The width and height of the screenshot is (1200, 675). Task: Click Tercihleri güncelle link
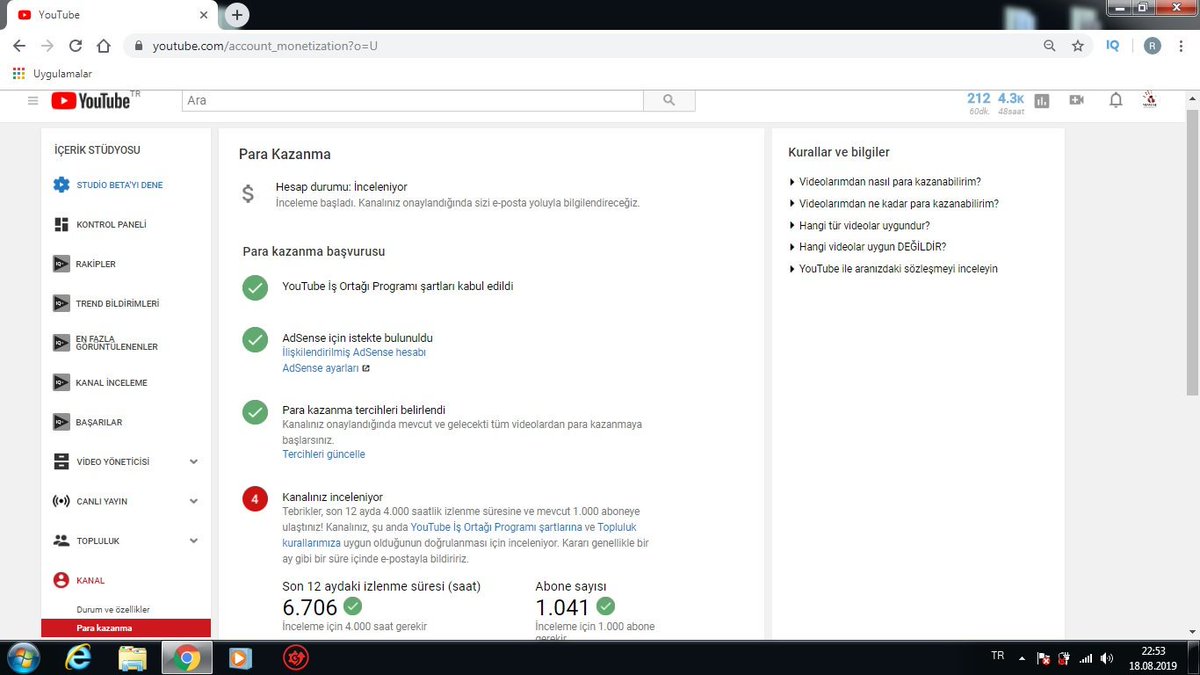pyautogui.click(x=324, y=454)
